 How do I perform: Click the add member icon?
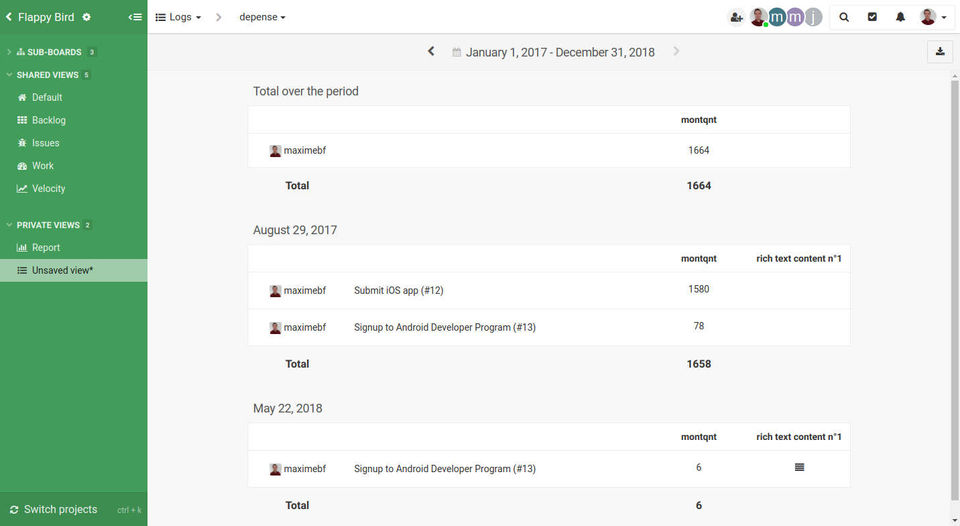pyautogui.click(x=737, y=17)
